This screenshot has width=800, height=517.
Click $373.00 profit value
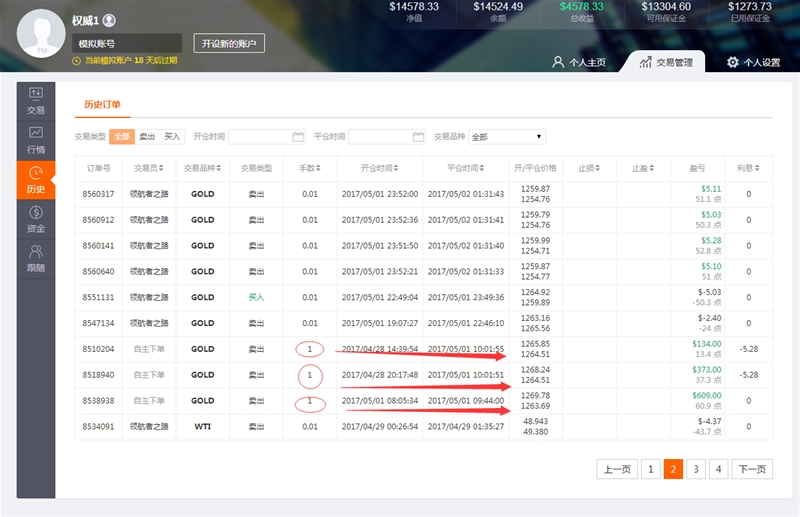tap(707, 370)
